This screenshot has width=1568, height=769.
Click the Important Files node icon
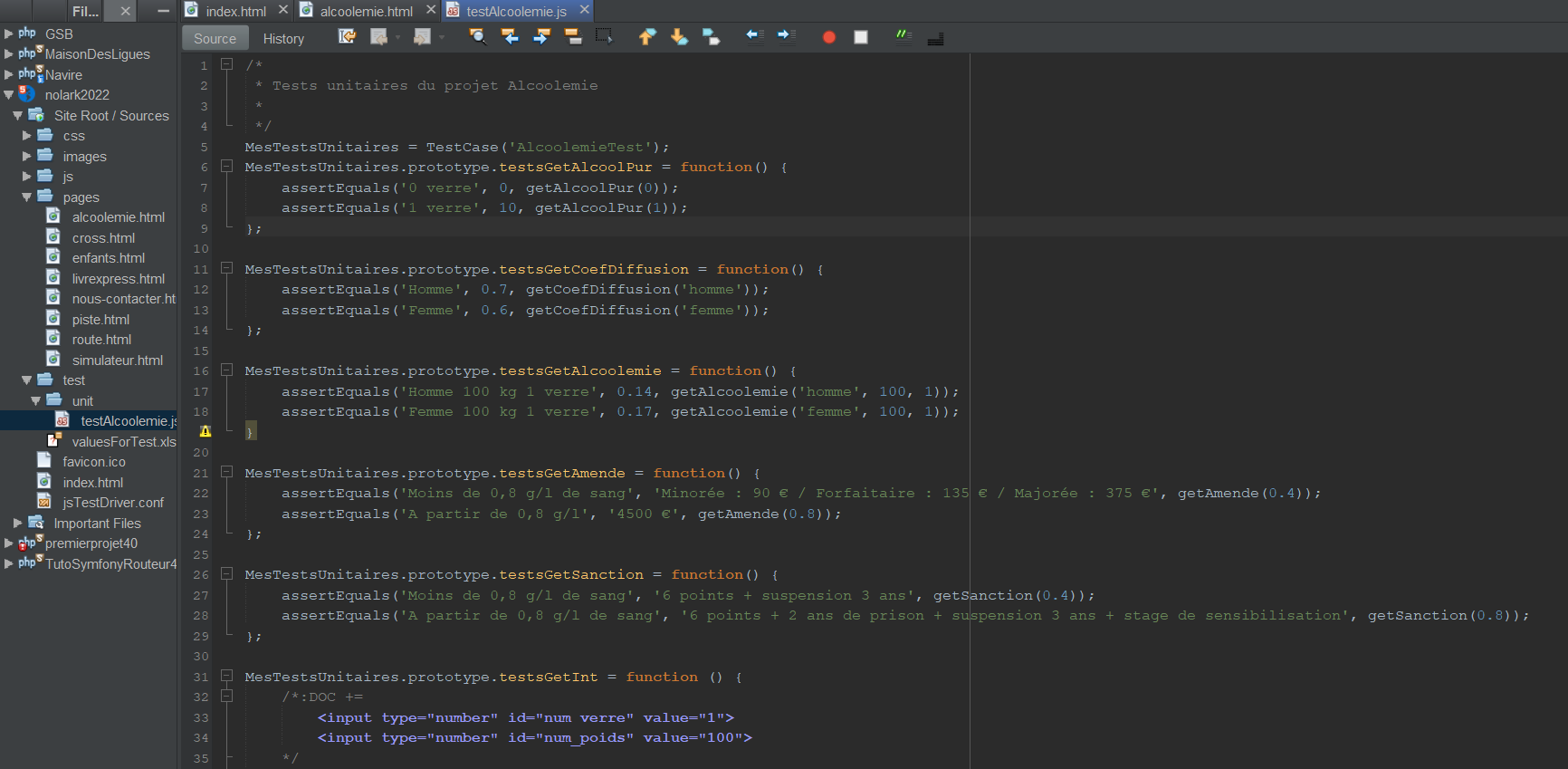(x=36, y=523)
